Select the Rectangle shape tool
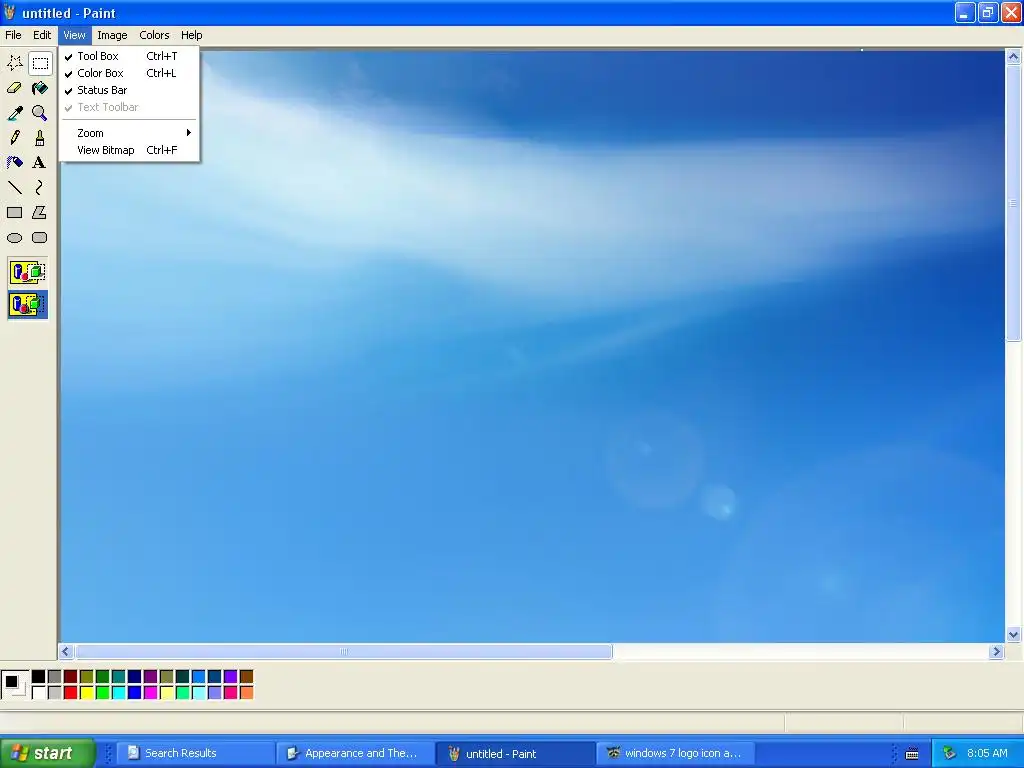The height and width of the screenshot is (768, 1024). click(14, 212)
